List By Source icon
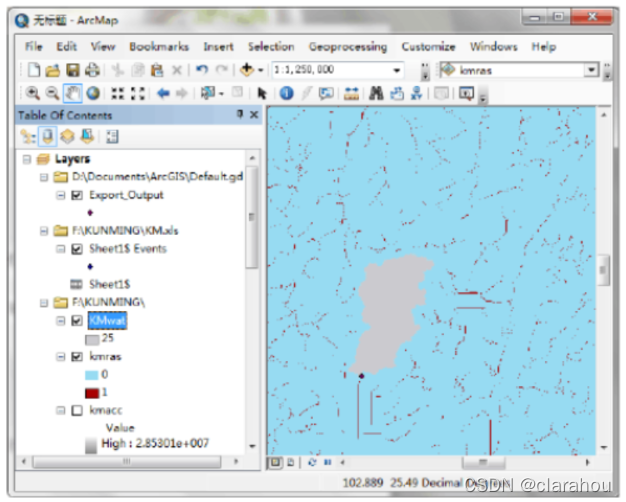Image resolution: width=626 pixels, height=502 pixels. 48,137
